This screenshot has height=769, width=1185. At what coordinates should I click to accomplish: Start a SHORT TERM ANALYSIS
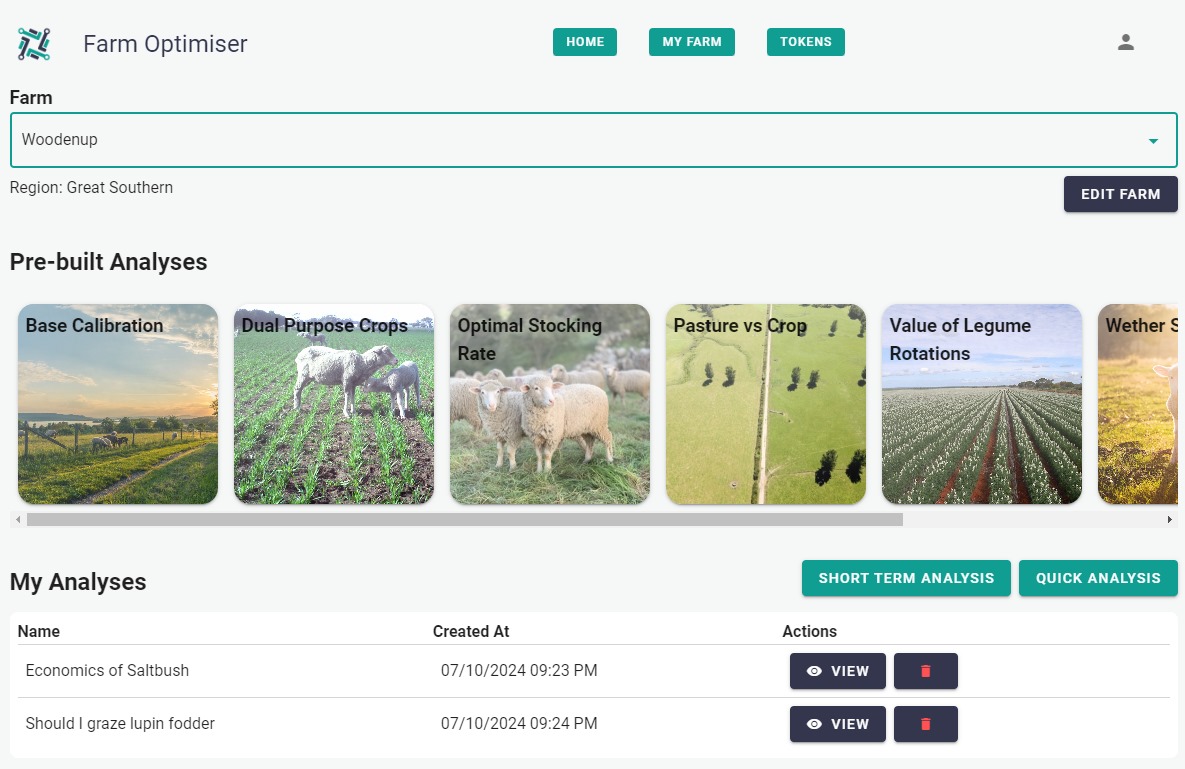[905, 578]
